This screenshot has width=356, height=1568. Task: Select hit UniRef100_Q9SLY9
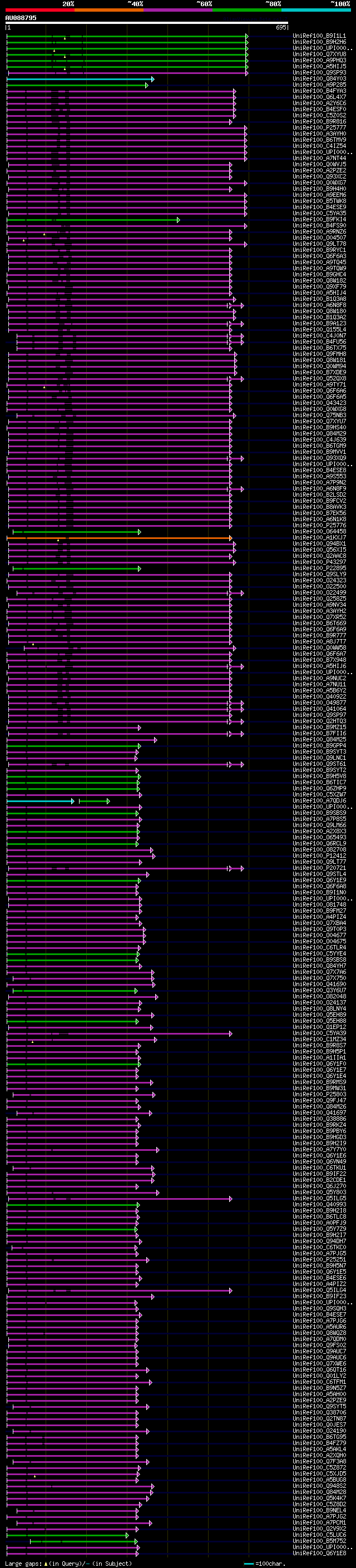319,574
